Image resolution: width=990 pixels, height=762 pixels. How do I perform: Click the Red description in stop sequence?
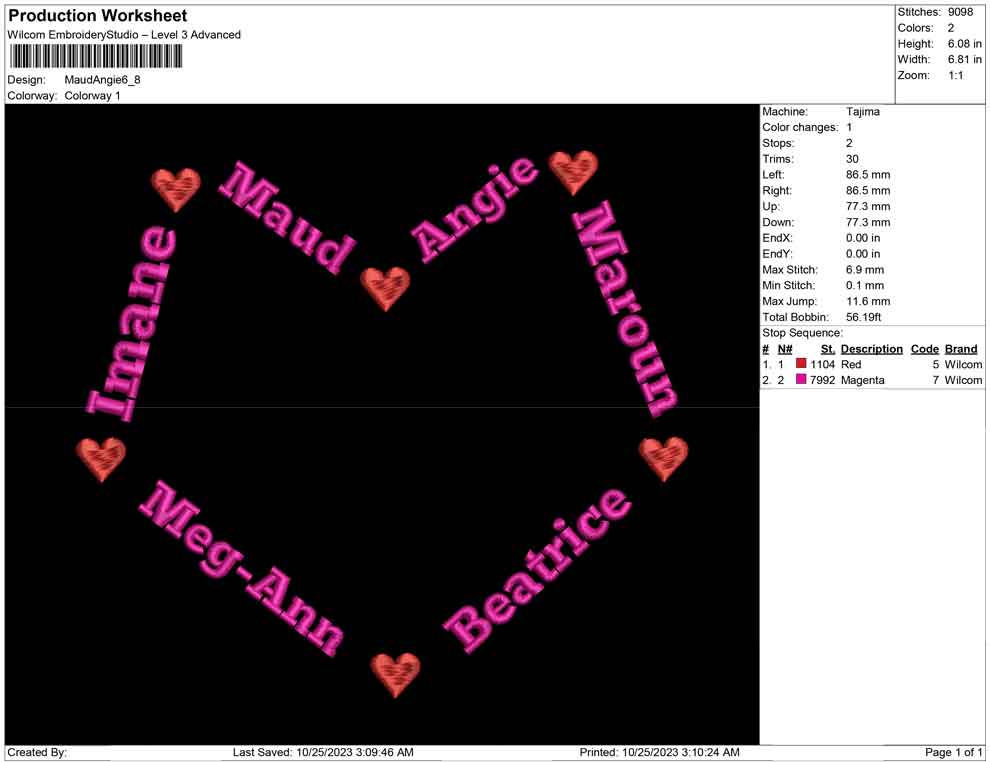click(x=850, y=364)
